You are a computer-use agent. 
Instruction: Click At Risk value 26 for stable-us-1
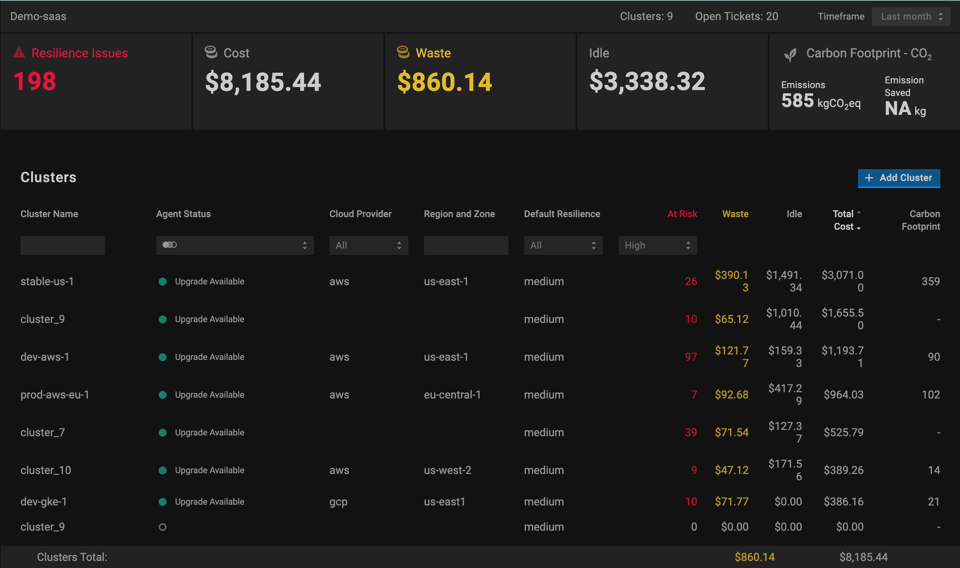tap(691, 282)
